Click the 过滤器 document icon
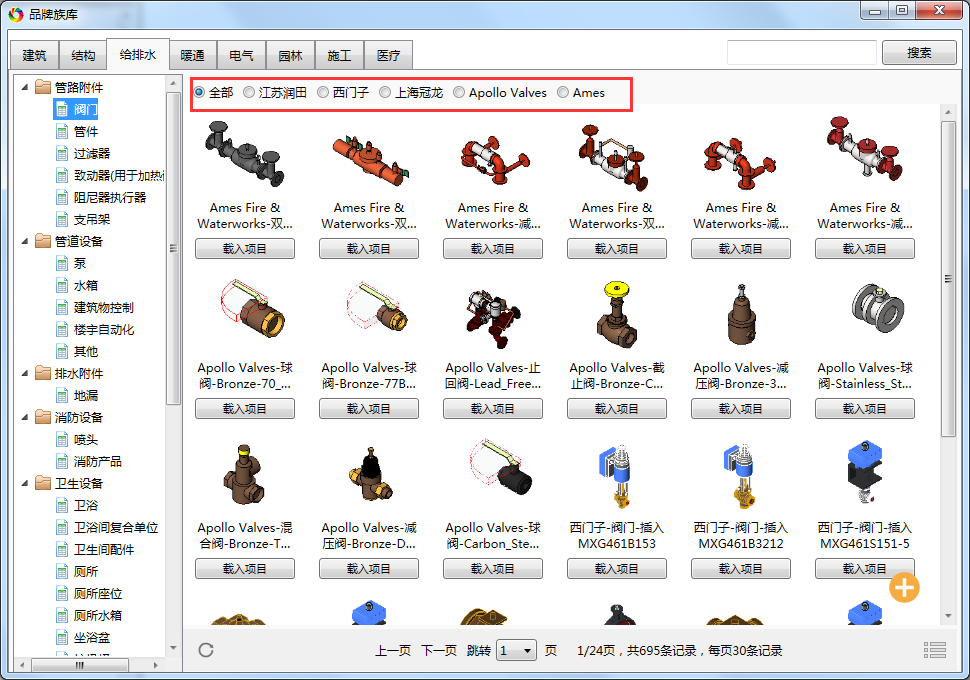Viewport: 970px width, 680px height. (x=62, y=153)
